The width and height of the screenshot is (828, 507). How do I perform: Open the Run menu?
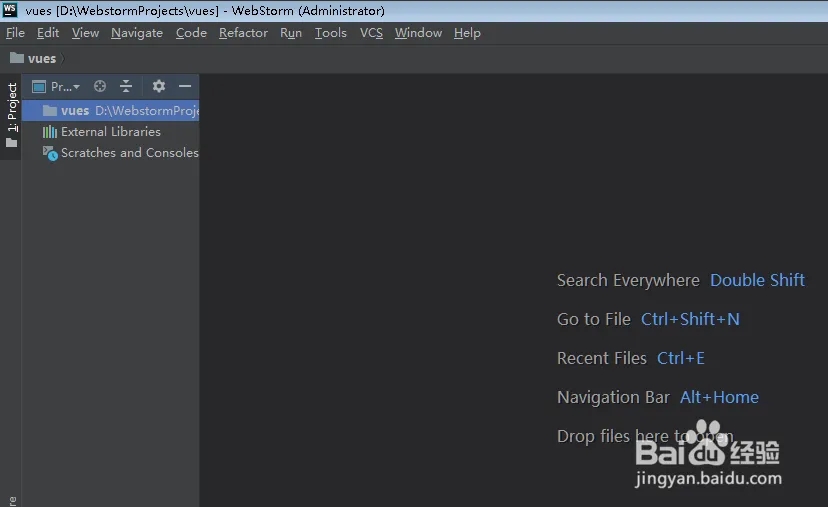290,33
